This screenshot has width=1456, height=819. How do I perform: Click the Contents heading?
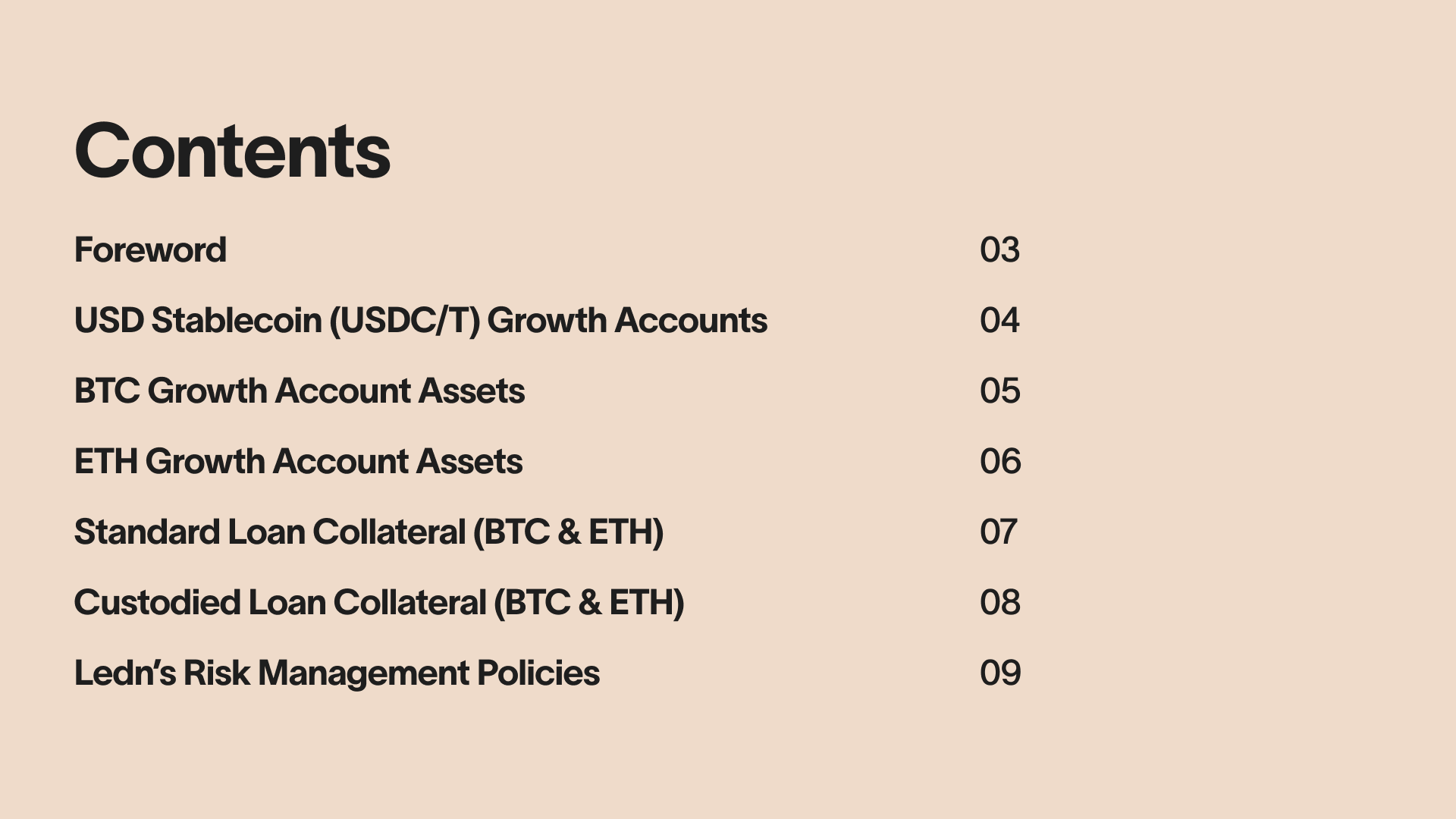click(233, 151)
